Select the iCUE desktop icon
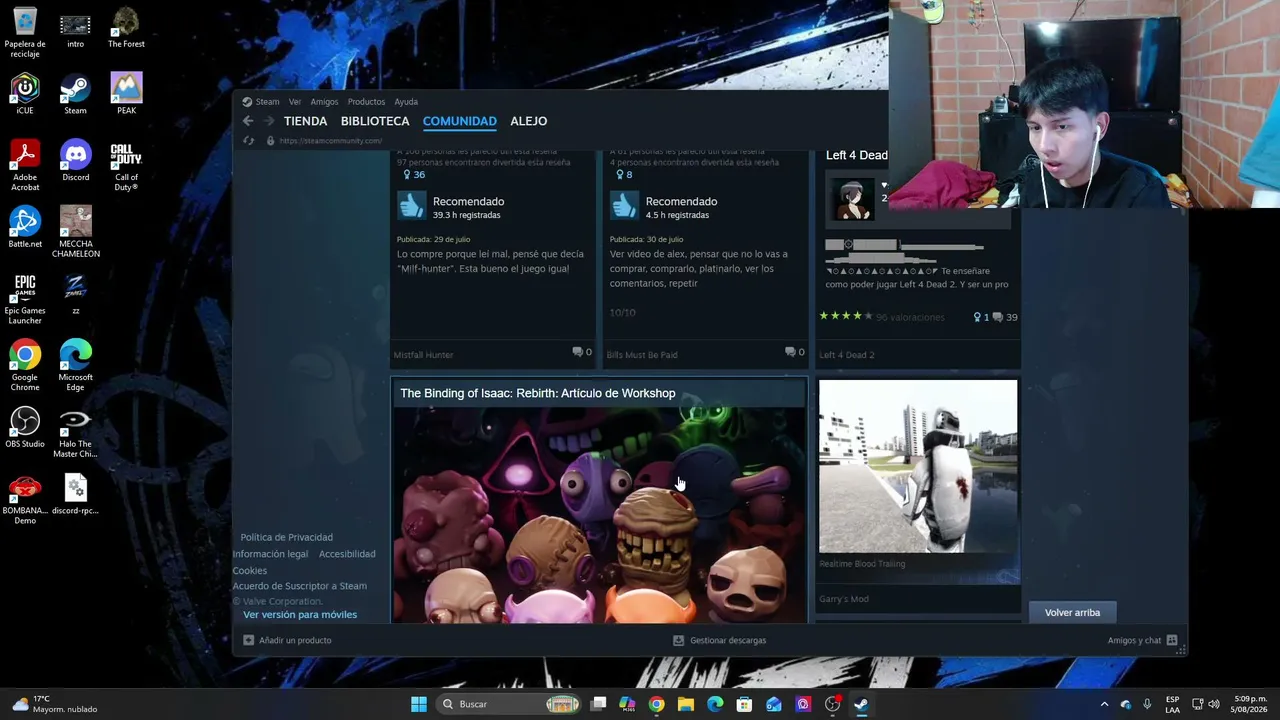This screenshot has height=720, width=1280. click(x=25, y=94)
